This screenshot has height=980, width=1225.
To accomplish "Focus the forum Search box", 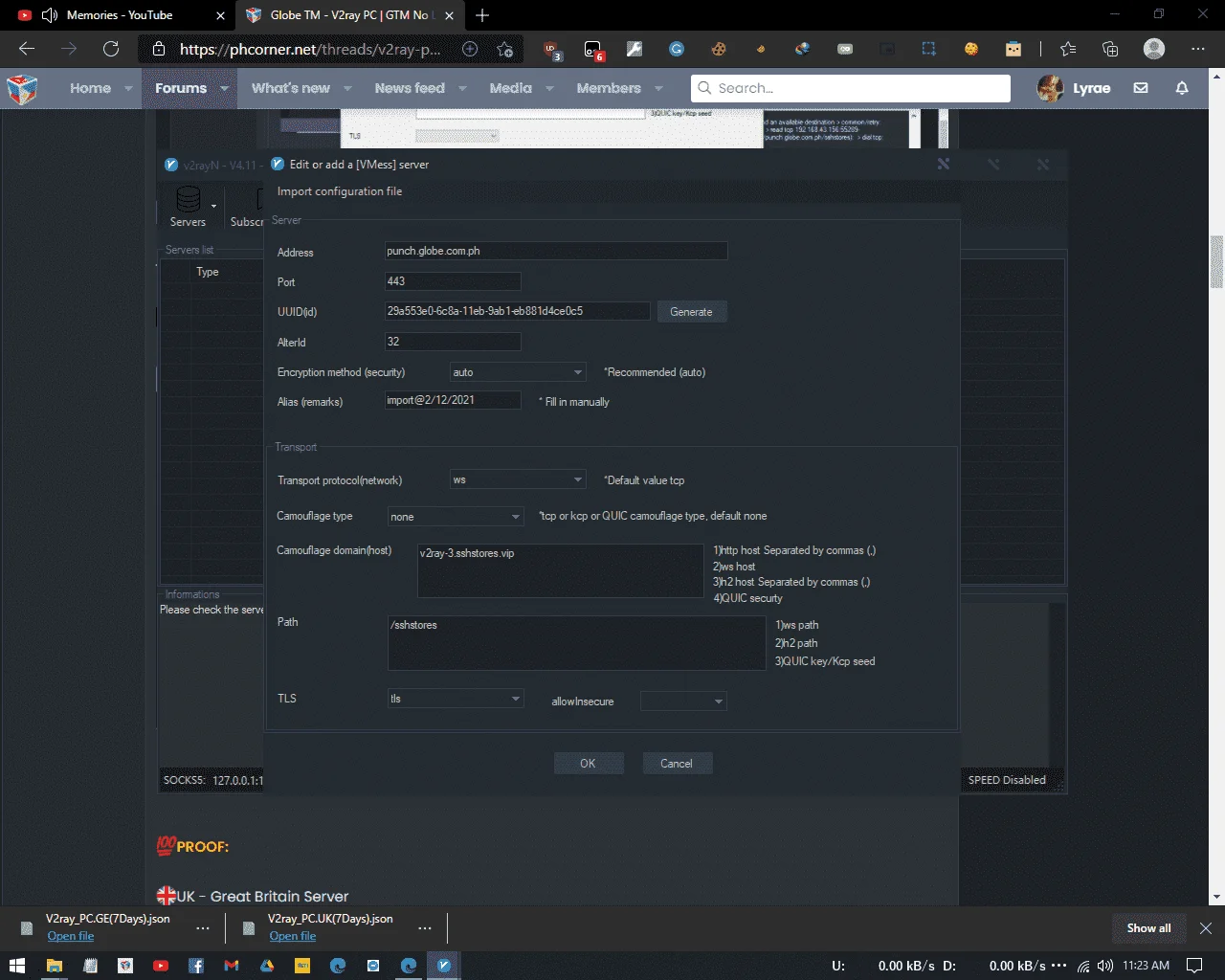I will 851,88.
